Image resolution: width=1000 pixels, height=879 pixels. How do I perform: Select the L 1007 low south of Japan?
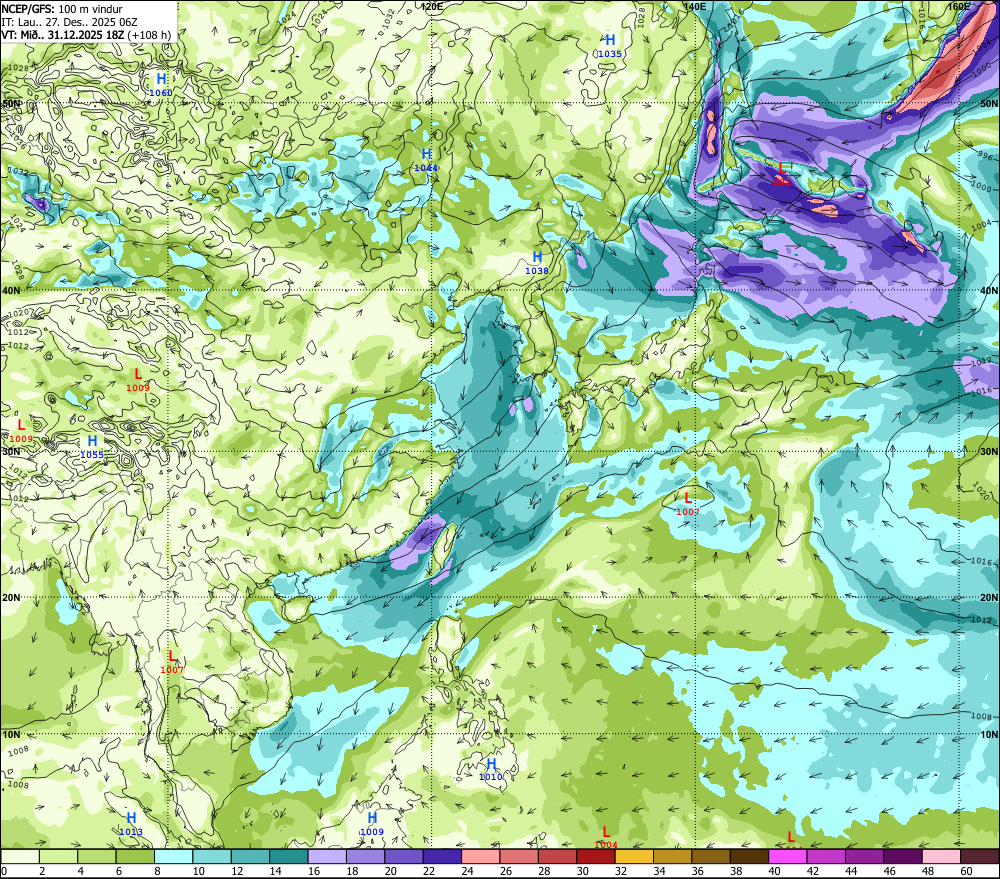[x=688, y=503]
